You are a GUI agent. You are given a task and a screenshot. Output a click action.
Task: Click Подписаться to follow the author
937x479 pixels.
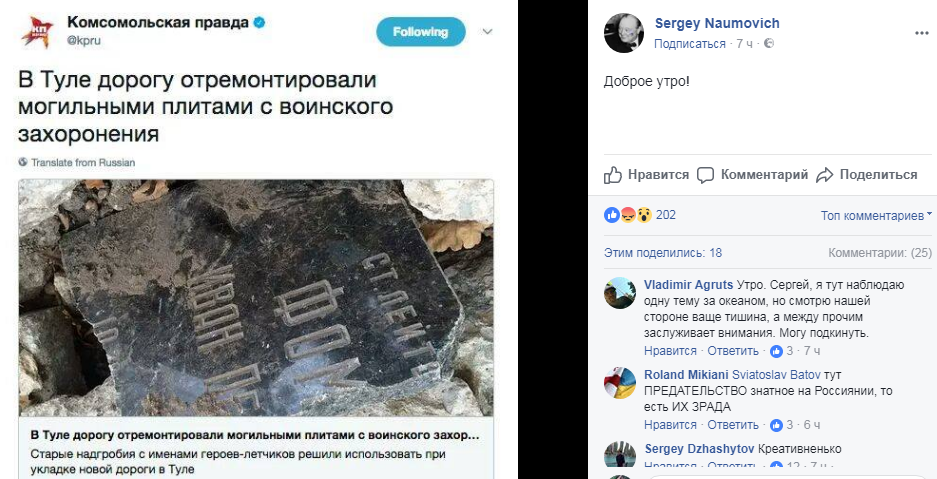point(690,44)
